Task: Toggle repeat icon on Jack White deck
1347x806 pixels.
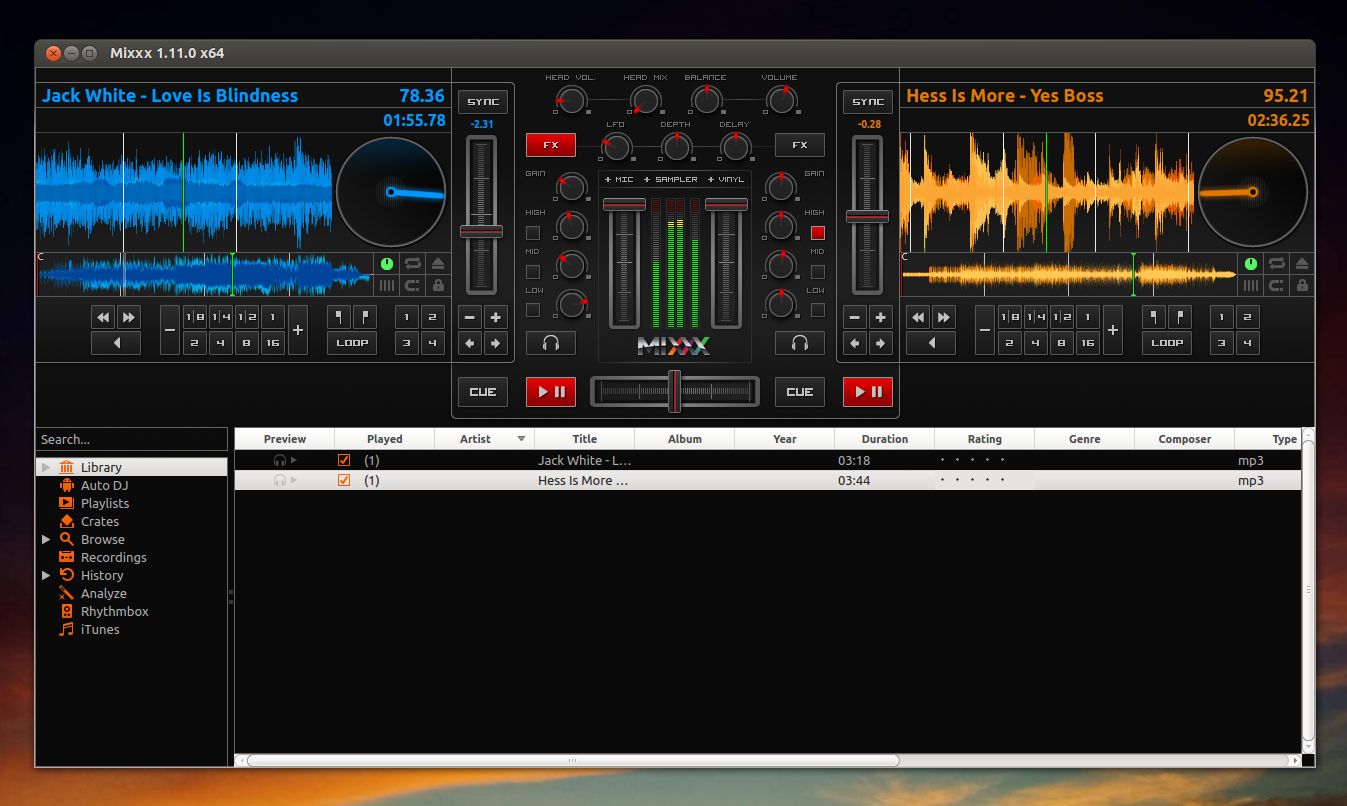Action: (x=412, y=264)
